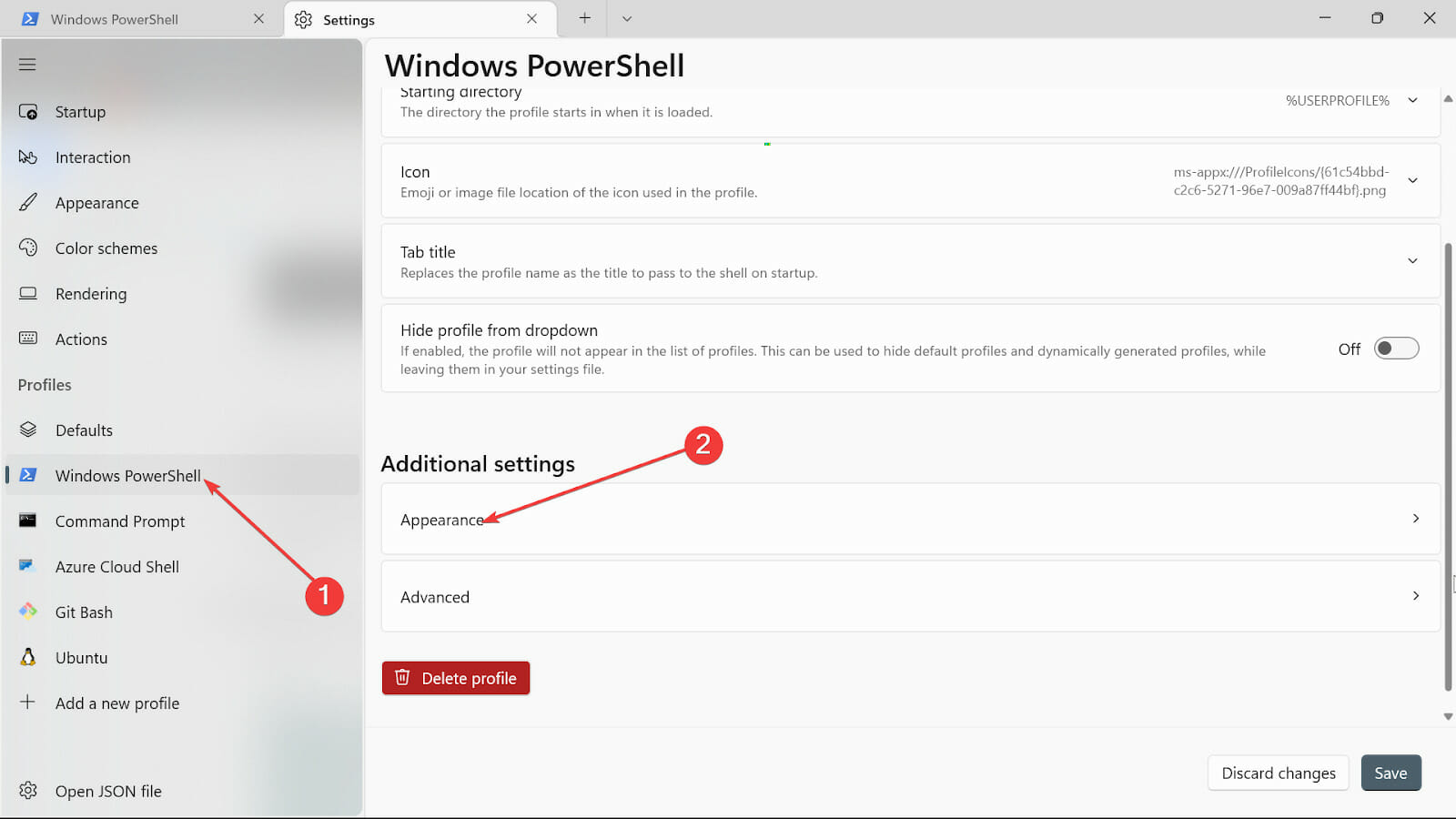Click the scrollbar down arrow
This screenshot has width=1456, height=819.
1448,716
